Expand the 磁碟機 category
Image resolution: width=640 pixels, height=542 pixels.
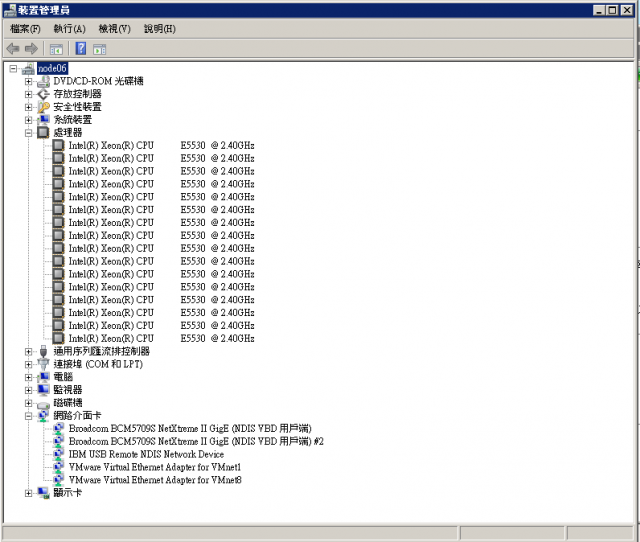pos(28,403)
